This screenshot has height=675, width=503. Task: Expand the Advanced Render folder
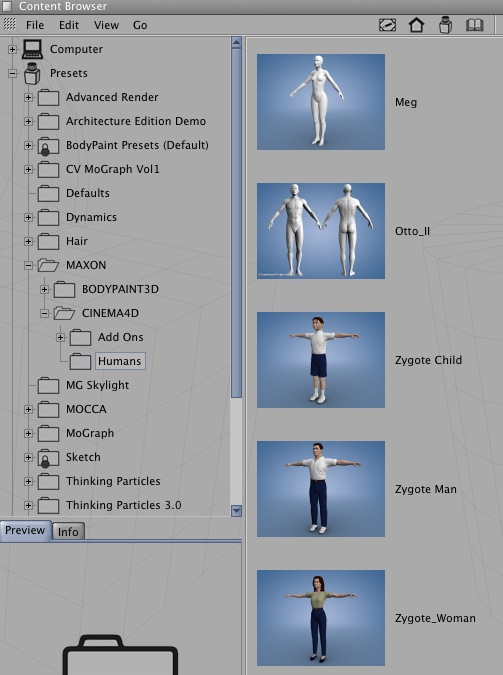point(28,98)
